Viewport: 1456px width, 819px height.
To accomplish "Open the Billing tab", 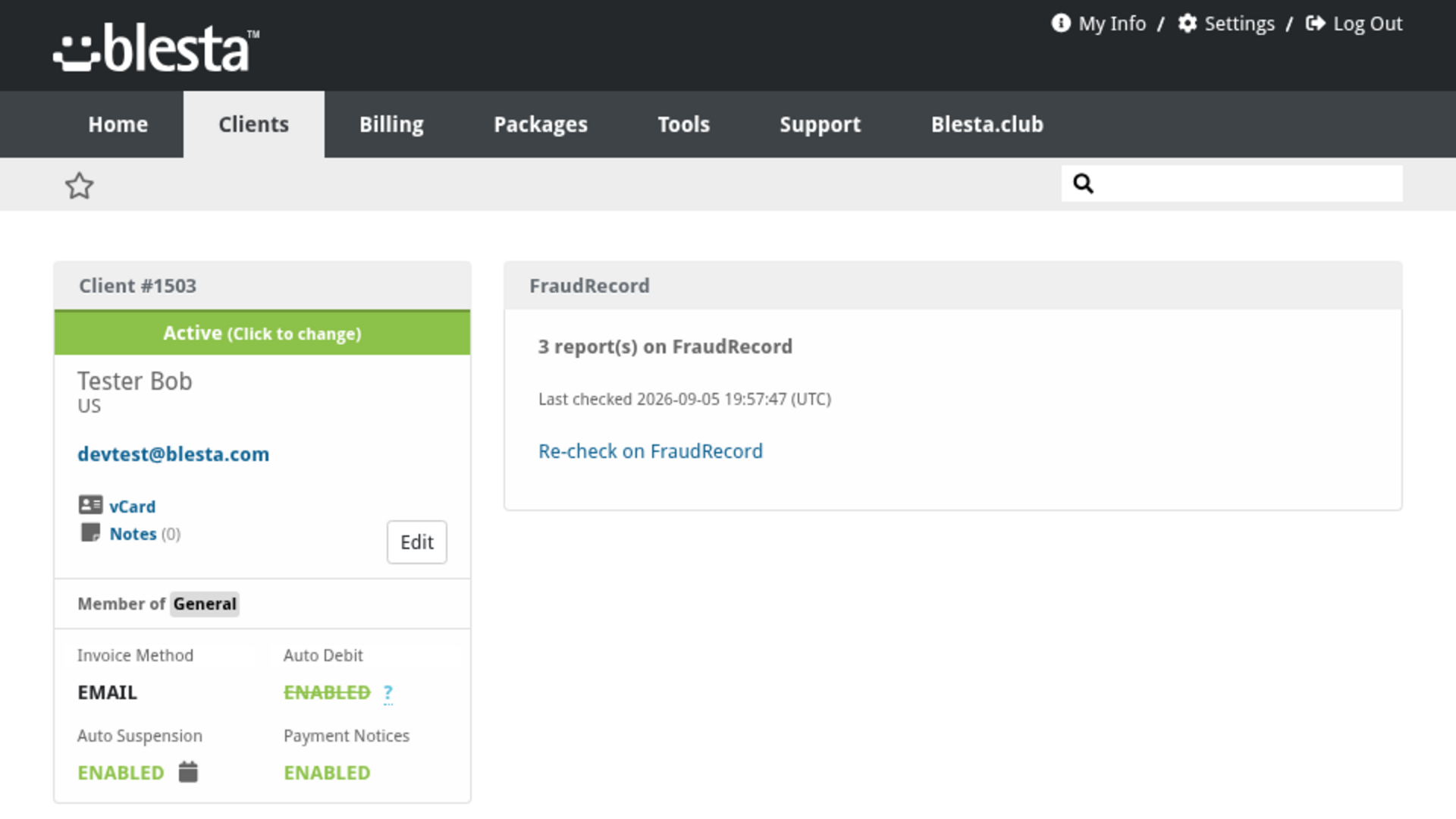I will (x=391, y=124).
